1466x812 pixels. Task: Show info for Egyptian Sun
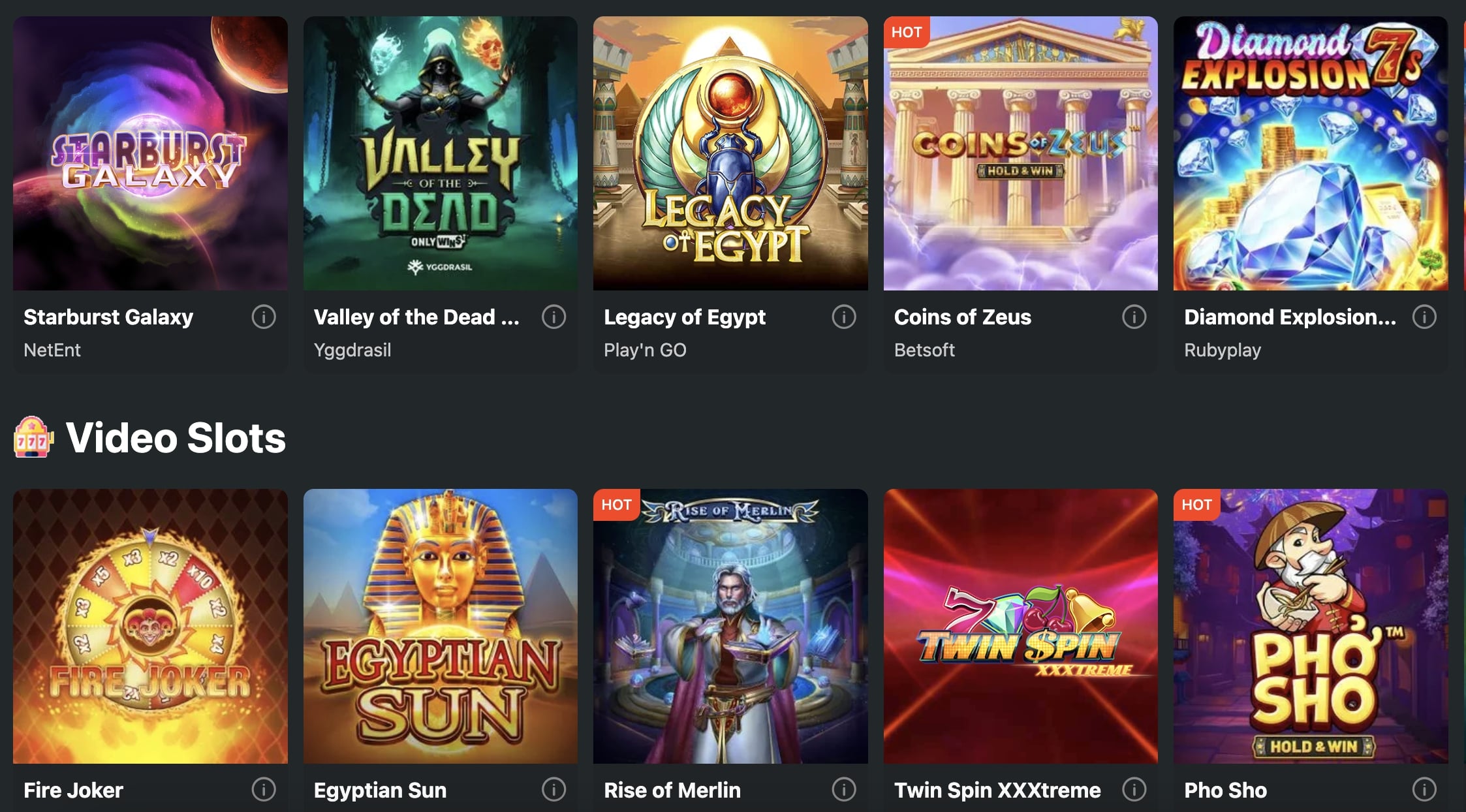[x=554, y=790]
